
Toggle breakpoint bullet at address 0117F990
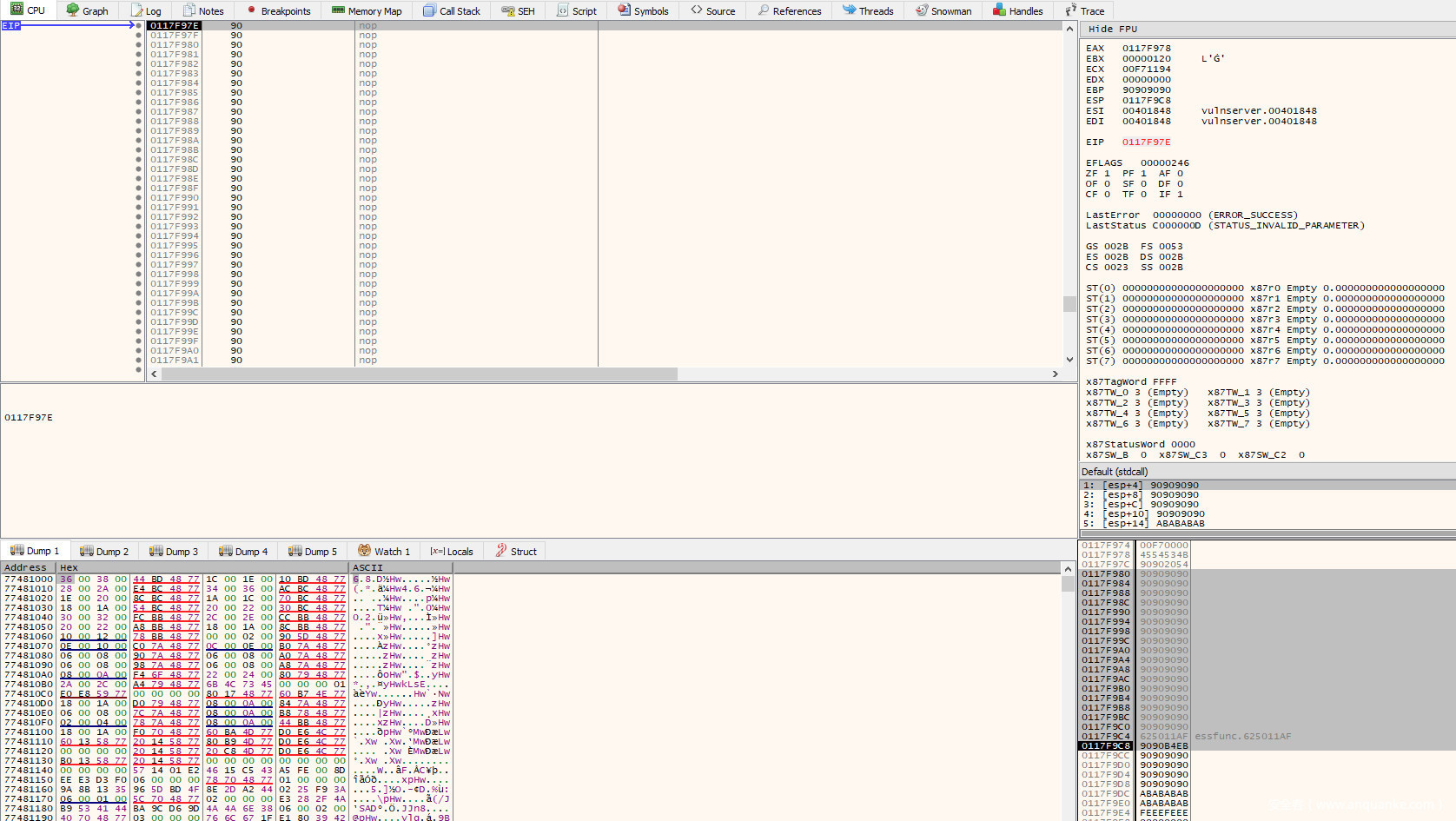pos(138,198)
